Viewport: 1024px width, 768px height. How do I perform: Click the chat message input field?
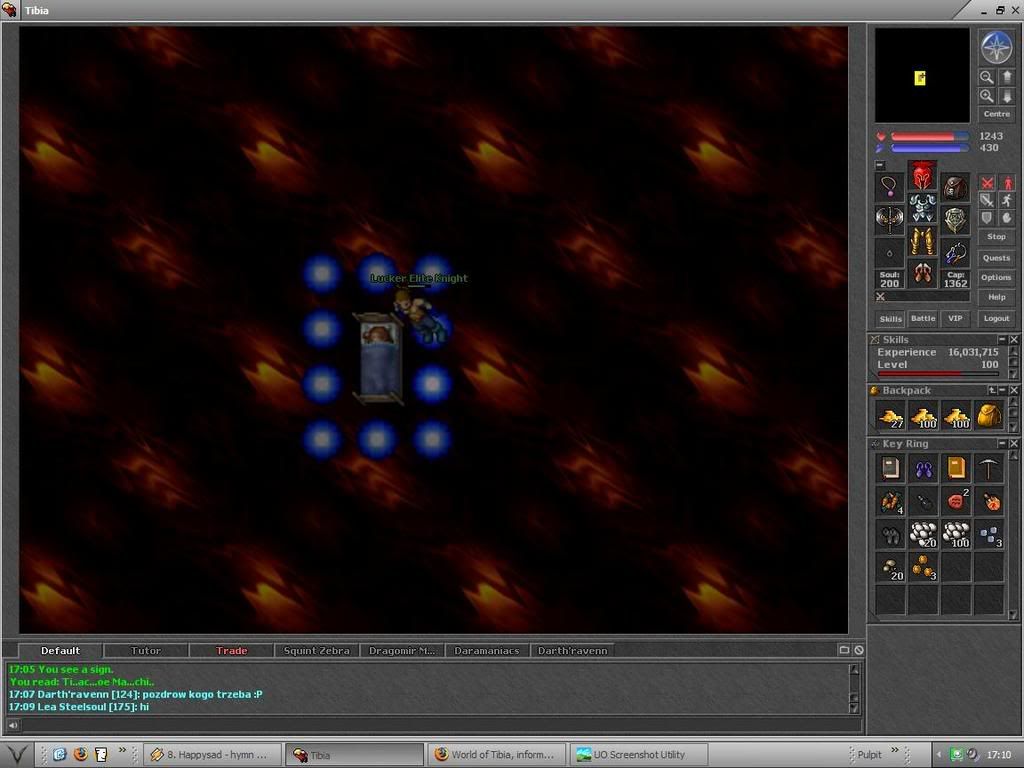point(441,724)
